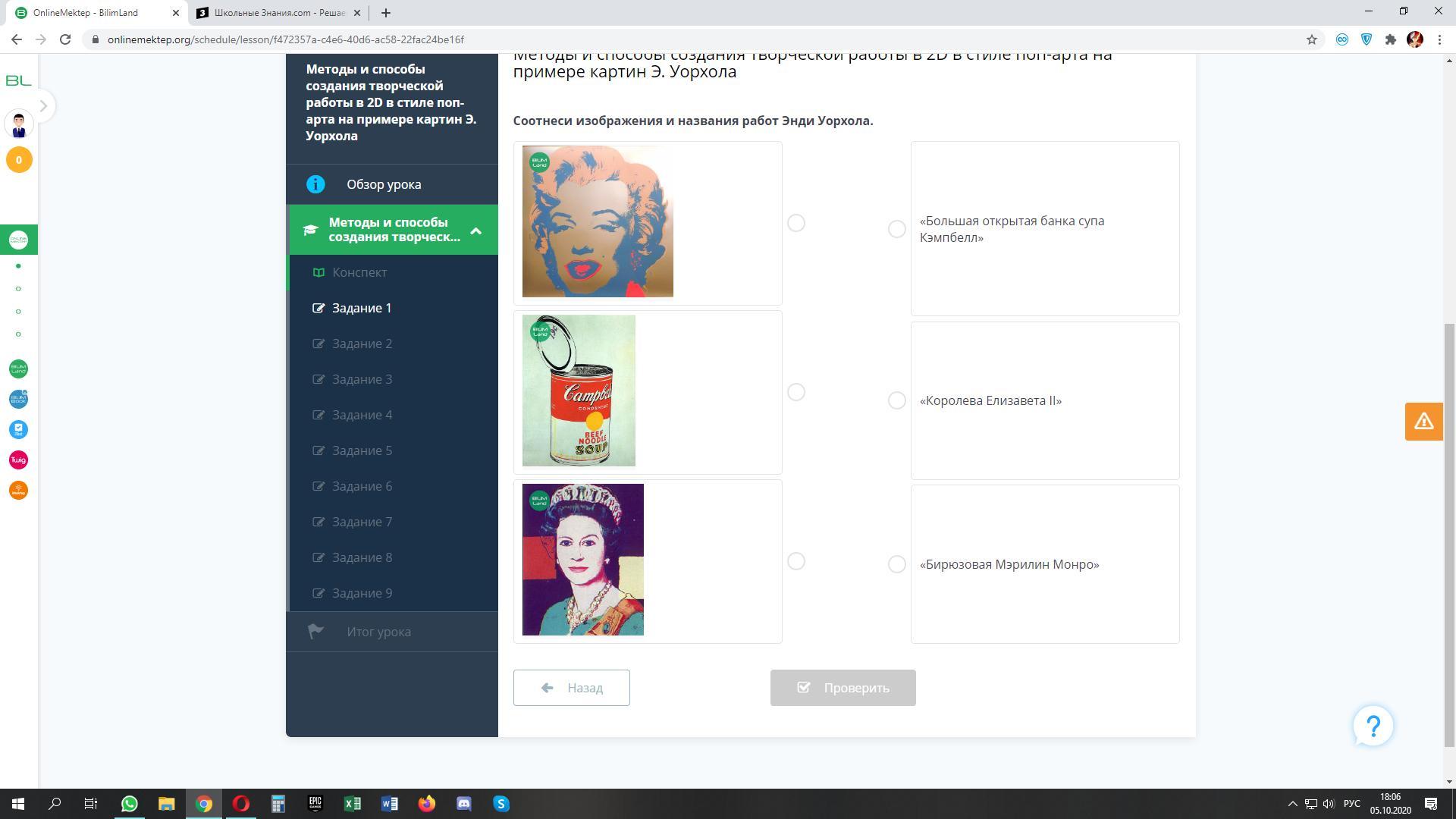Select radio next to Campbell's soup image
This screenshot has height=819, width=1456.
click(x=796, y=392)
